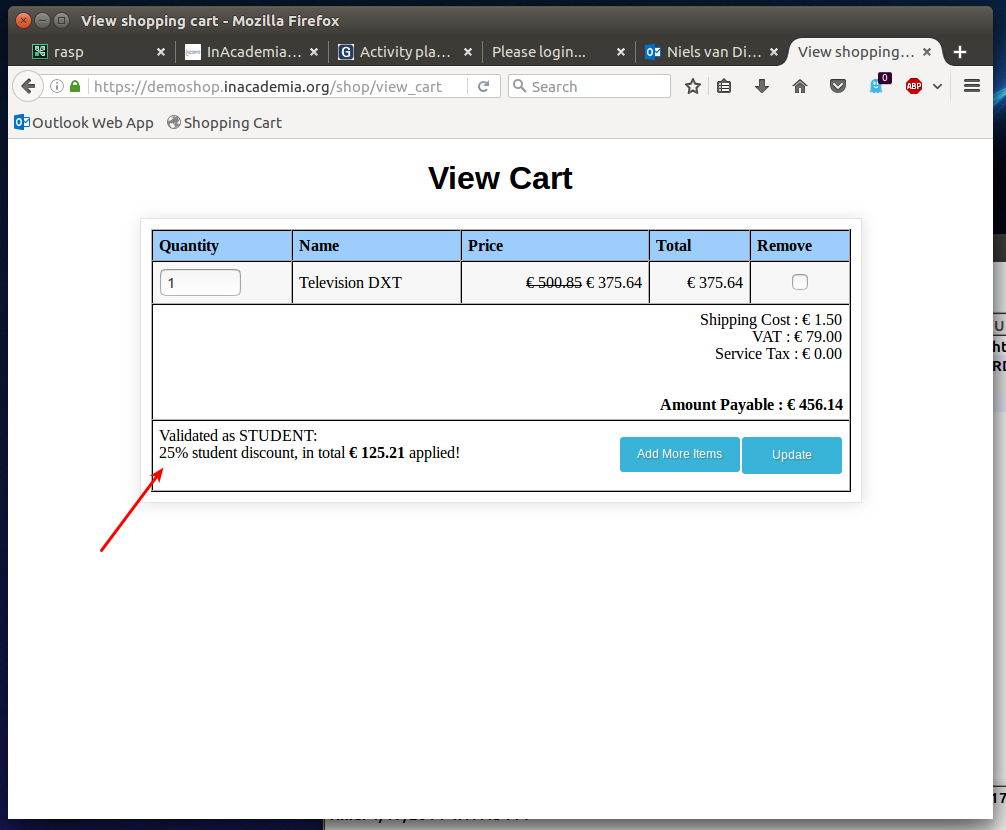Open the downloads arrow icon
1006x830 pixels.
[x=762, y=86]
